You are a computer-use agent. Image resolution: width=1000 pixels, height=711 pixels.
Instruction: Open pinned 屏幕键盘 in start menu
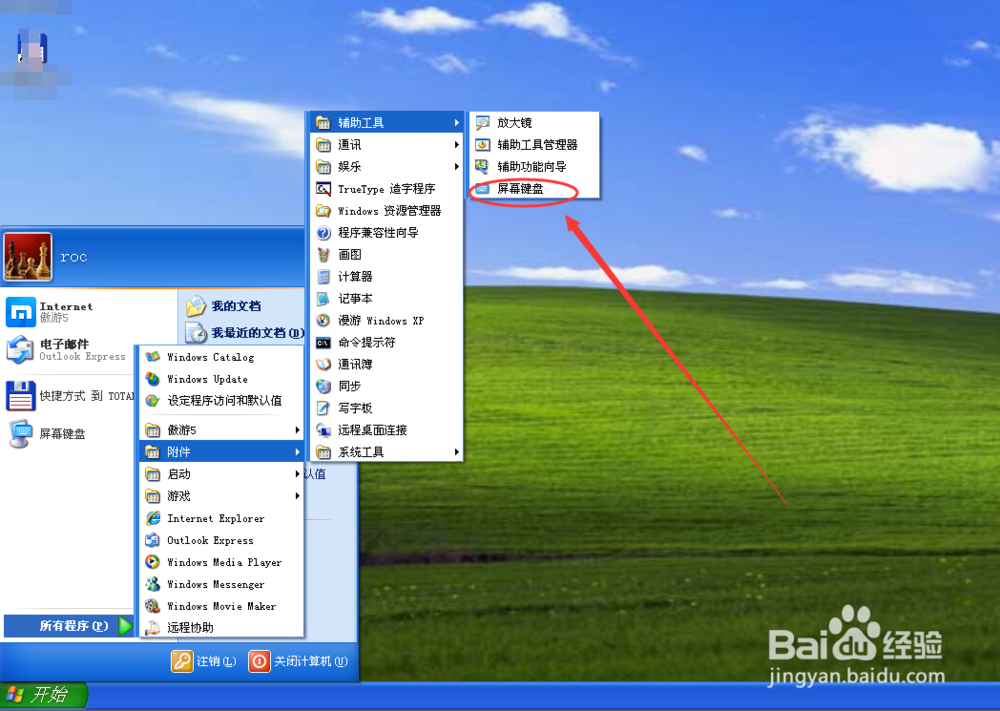click(69, 434)
